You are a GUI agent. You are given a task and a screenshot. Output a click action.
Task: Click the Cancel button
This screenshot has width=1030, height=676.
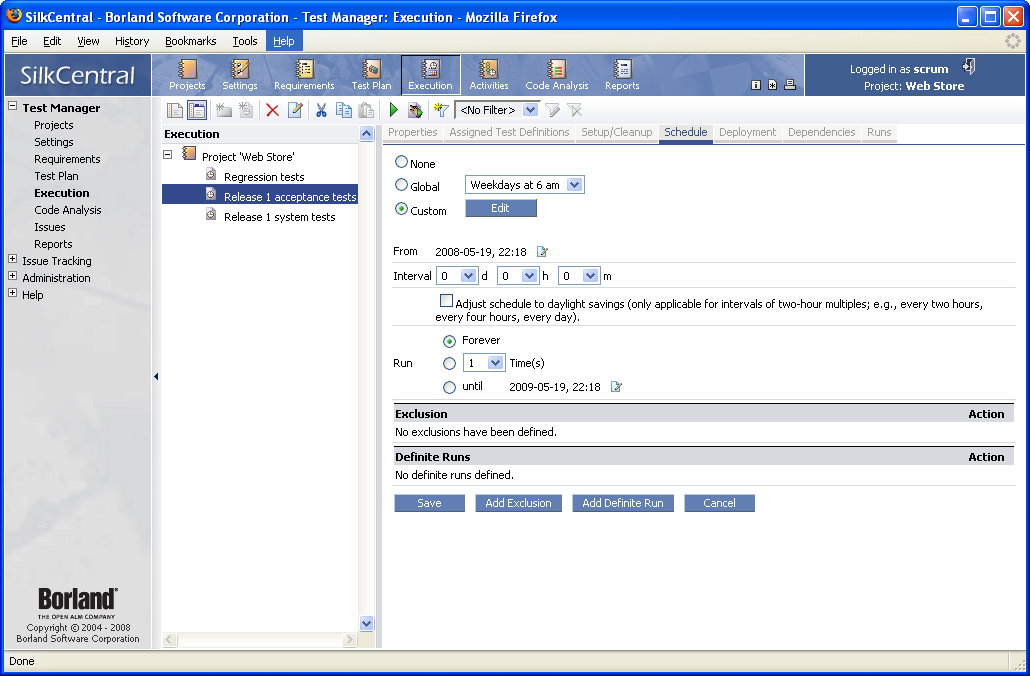click(719, 503)
